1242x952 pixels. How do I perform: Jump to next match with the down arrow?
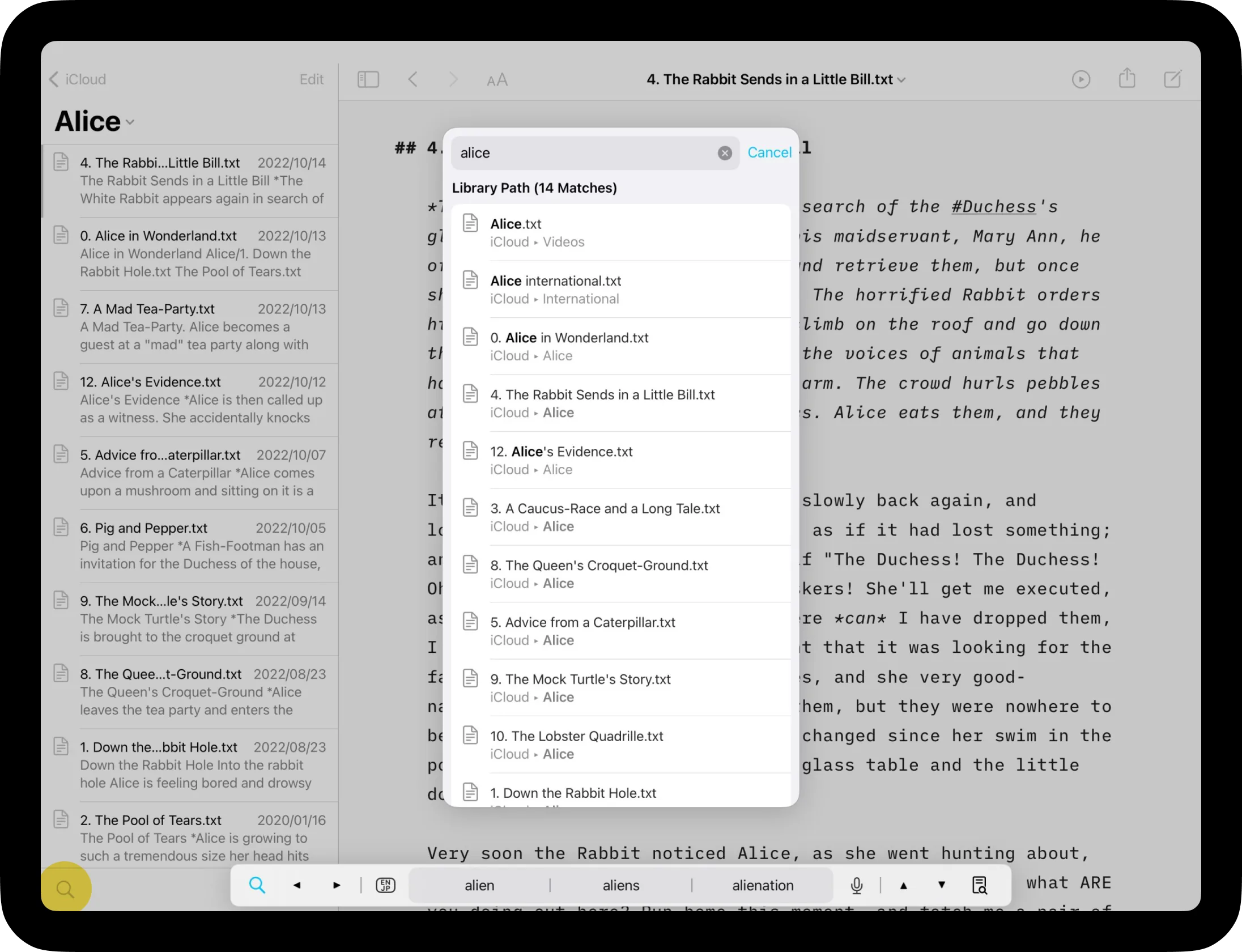pyautogui.click(x=941, y=885)
